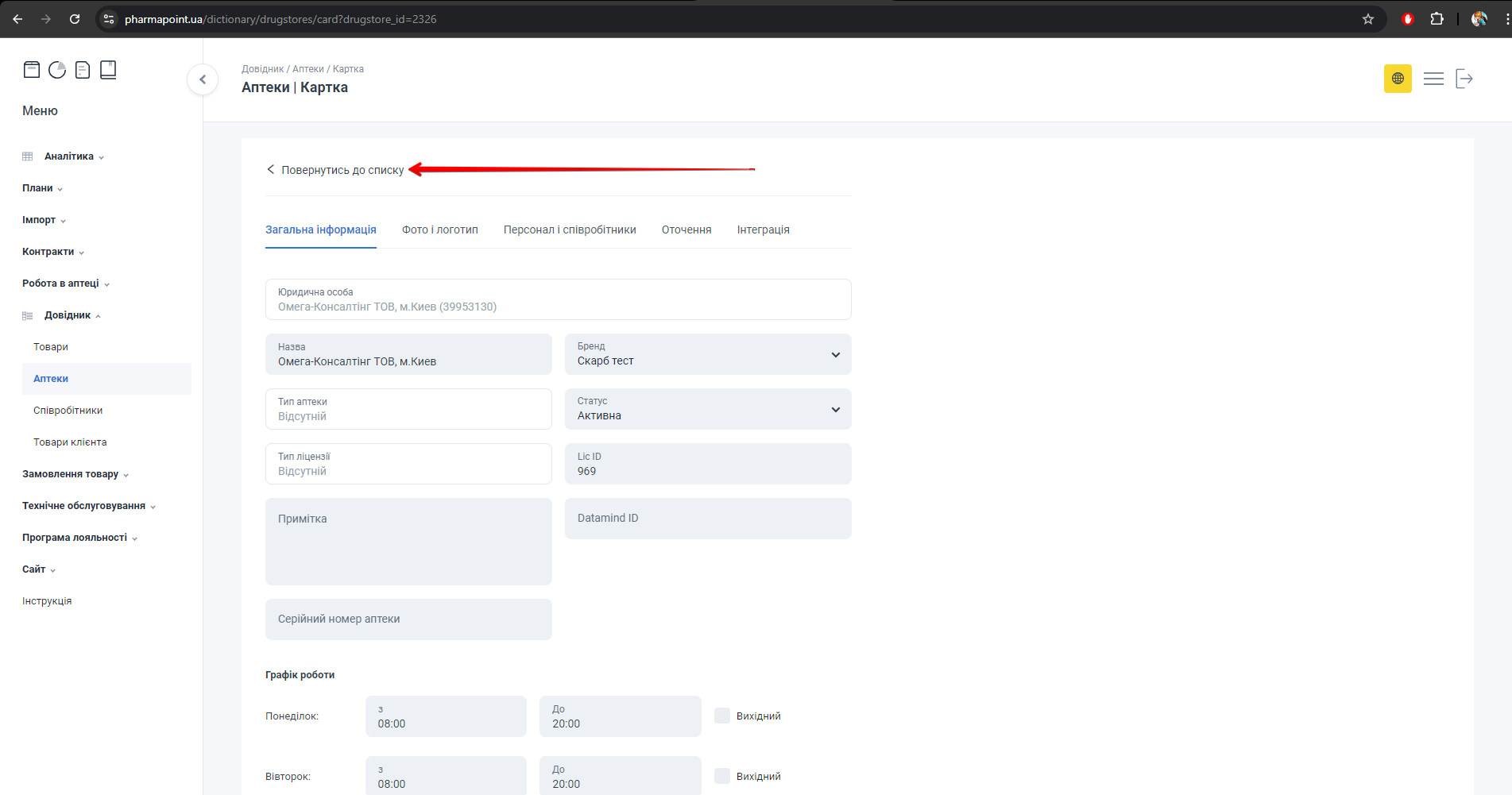Click the Серійний номер аптеки field
This screenshot has width=1512, height=795.
coord(408,619)
